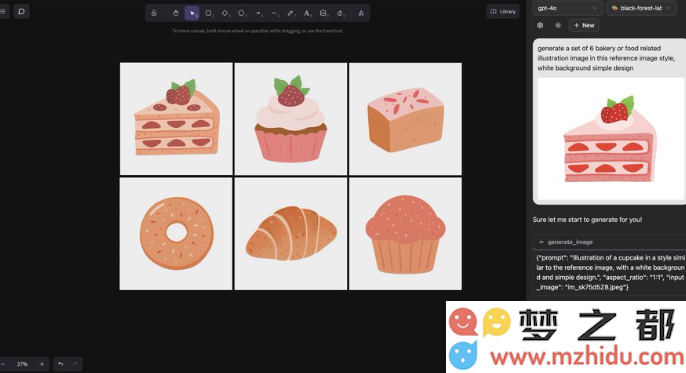
Task: Select the Diamond shape tool
Action: pos(225,13)
